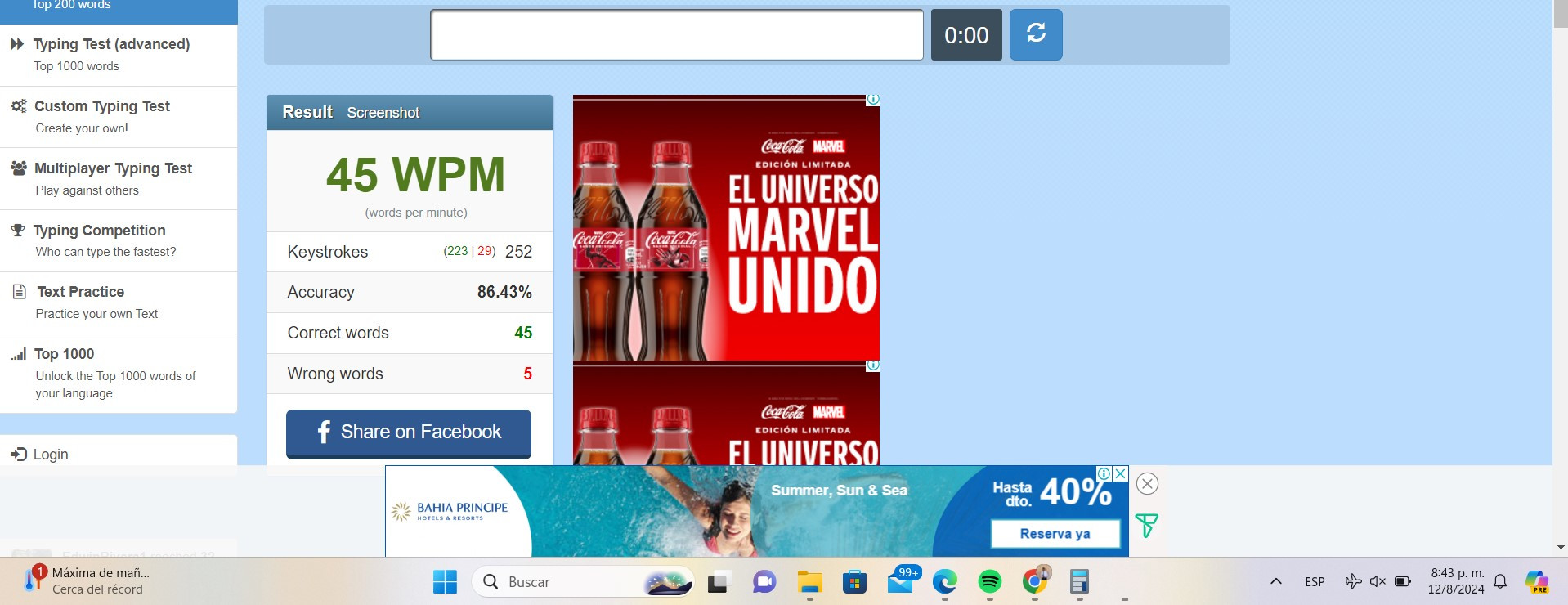Screen dimensions: 1568x605
Task: Open weather widget Máxima de mañ...
Action: tap(86, 581)
